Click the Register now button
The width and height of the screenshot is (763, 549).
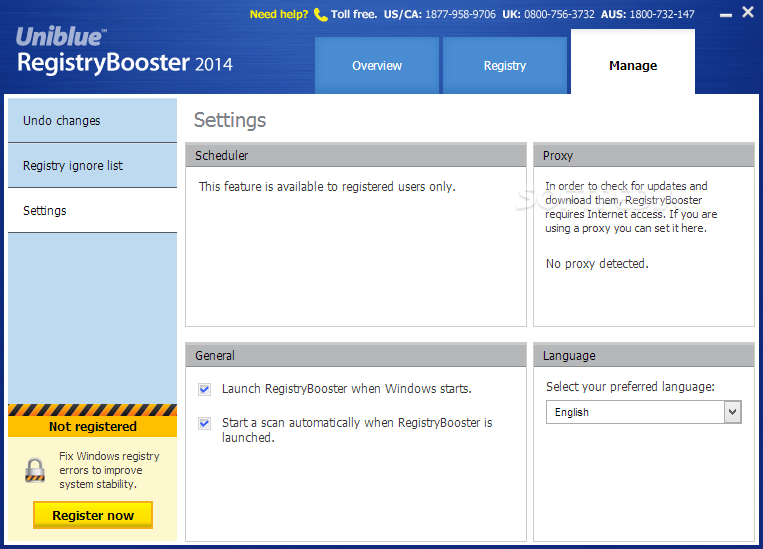[x=93, y=515]
